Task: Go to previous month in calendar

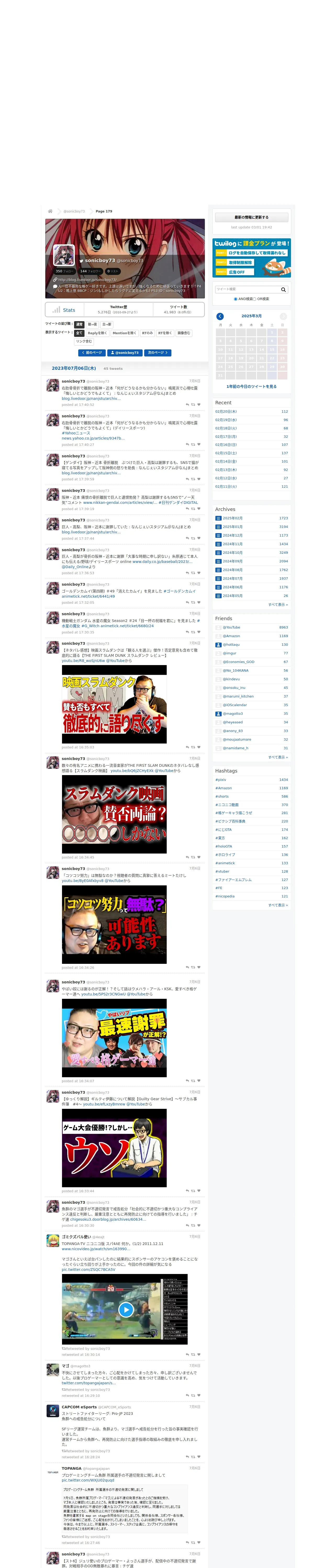Action: coord(220,316)
